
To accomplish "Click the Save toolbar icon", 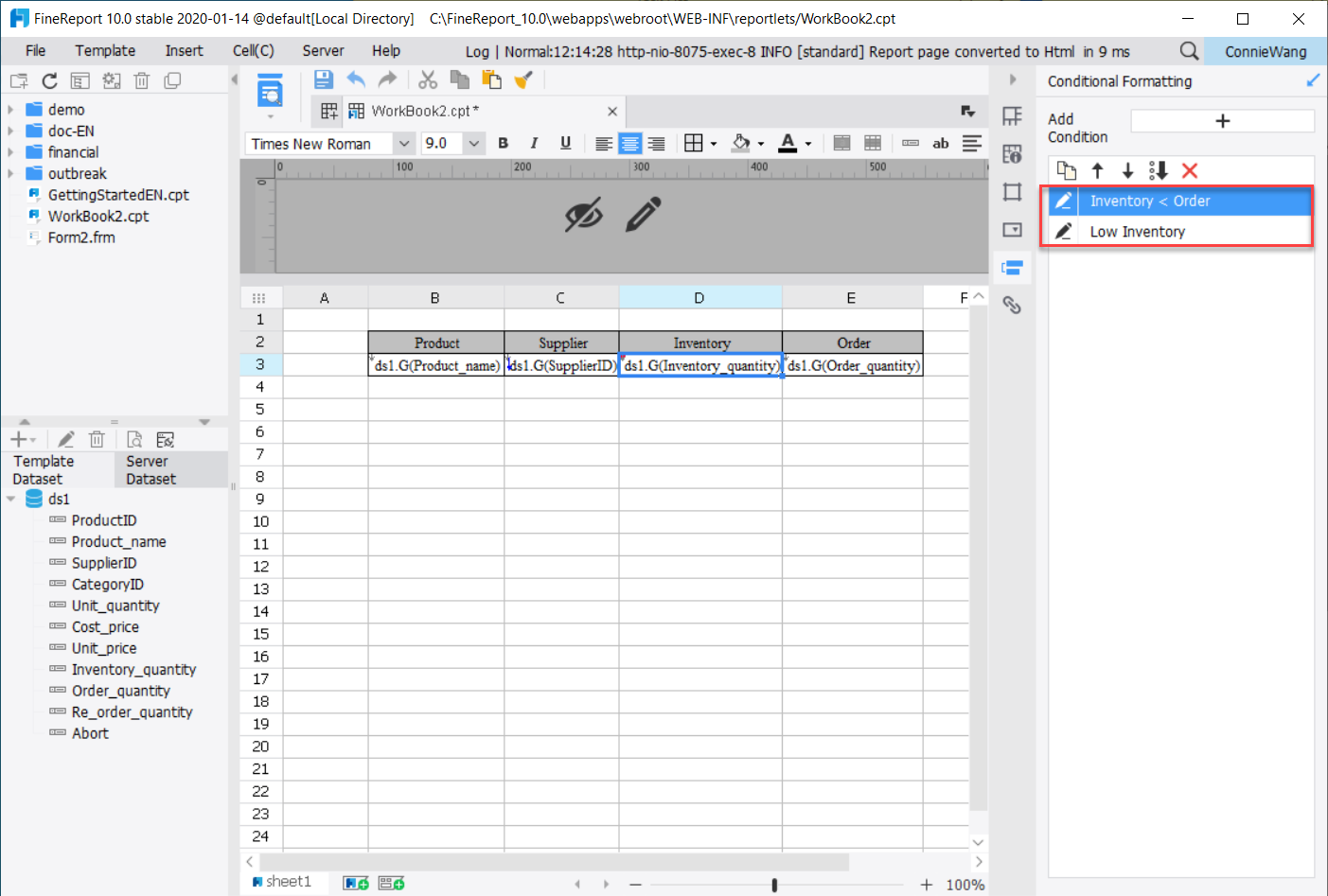I will [x=323, y=79].
